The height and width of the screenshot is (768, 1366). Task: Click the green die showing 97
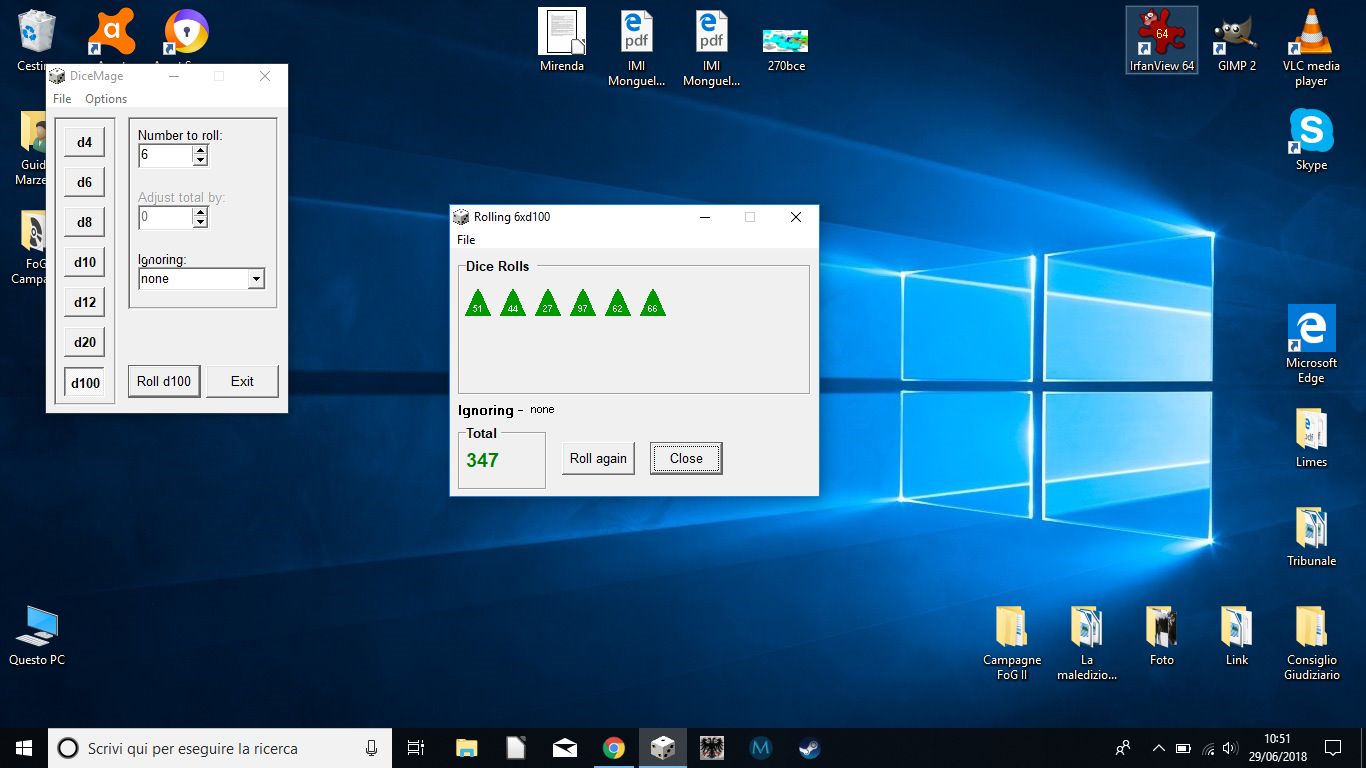(582, 303)
